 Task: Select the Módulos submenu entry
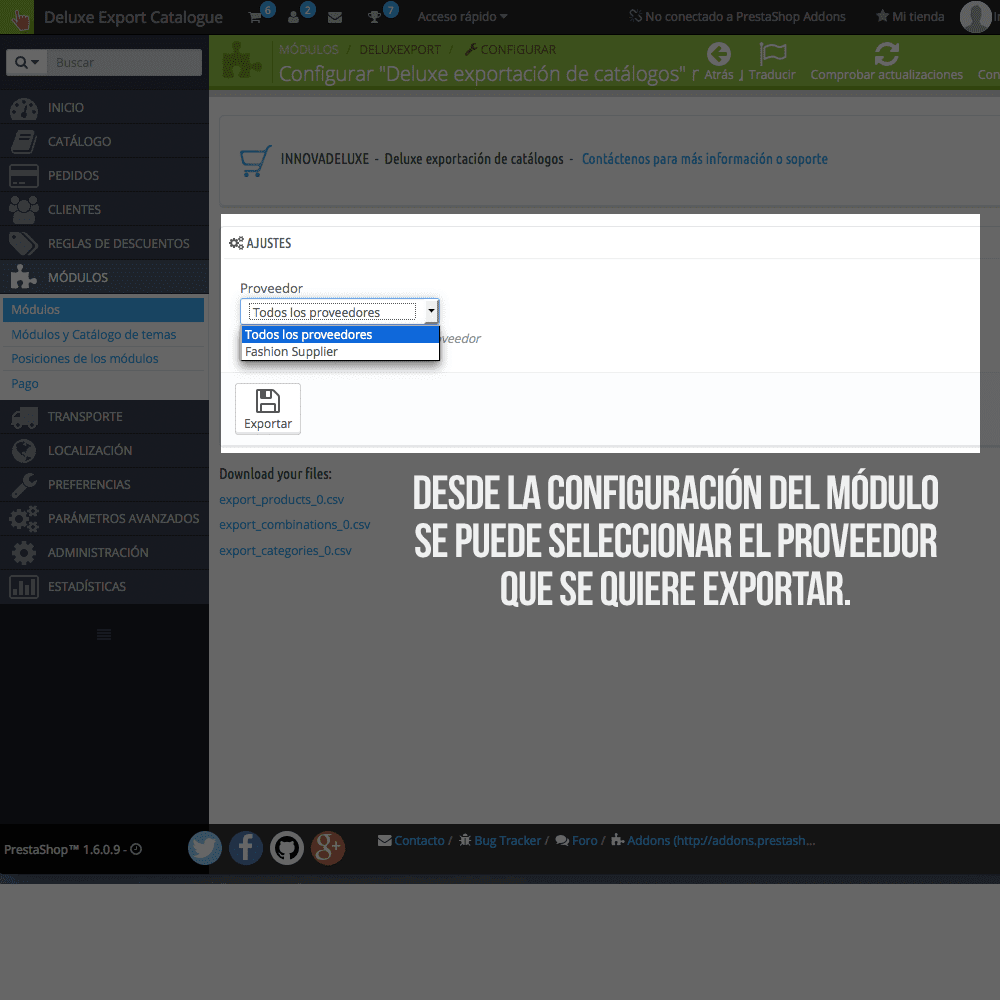[103, 309]
